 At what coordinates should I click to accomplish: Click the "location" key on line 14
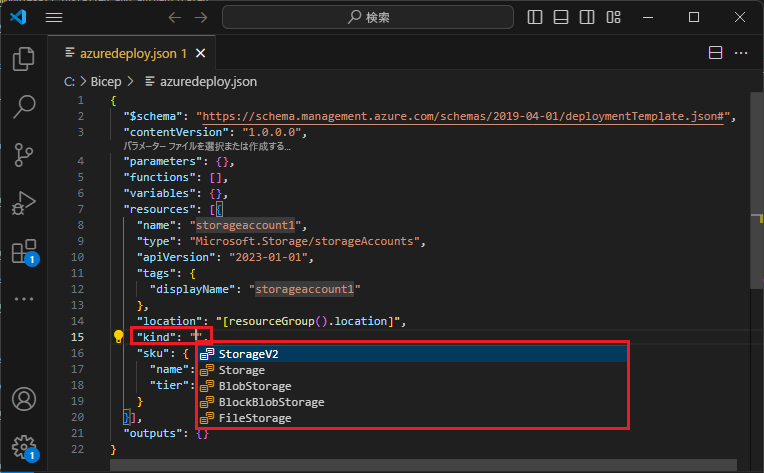pyautogui.click(x=169, y=322)
